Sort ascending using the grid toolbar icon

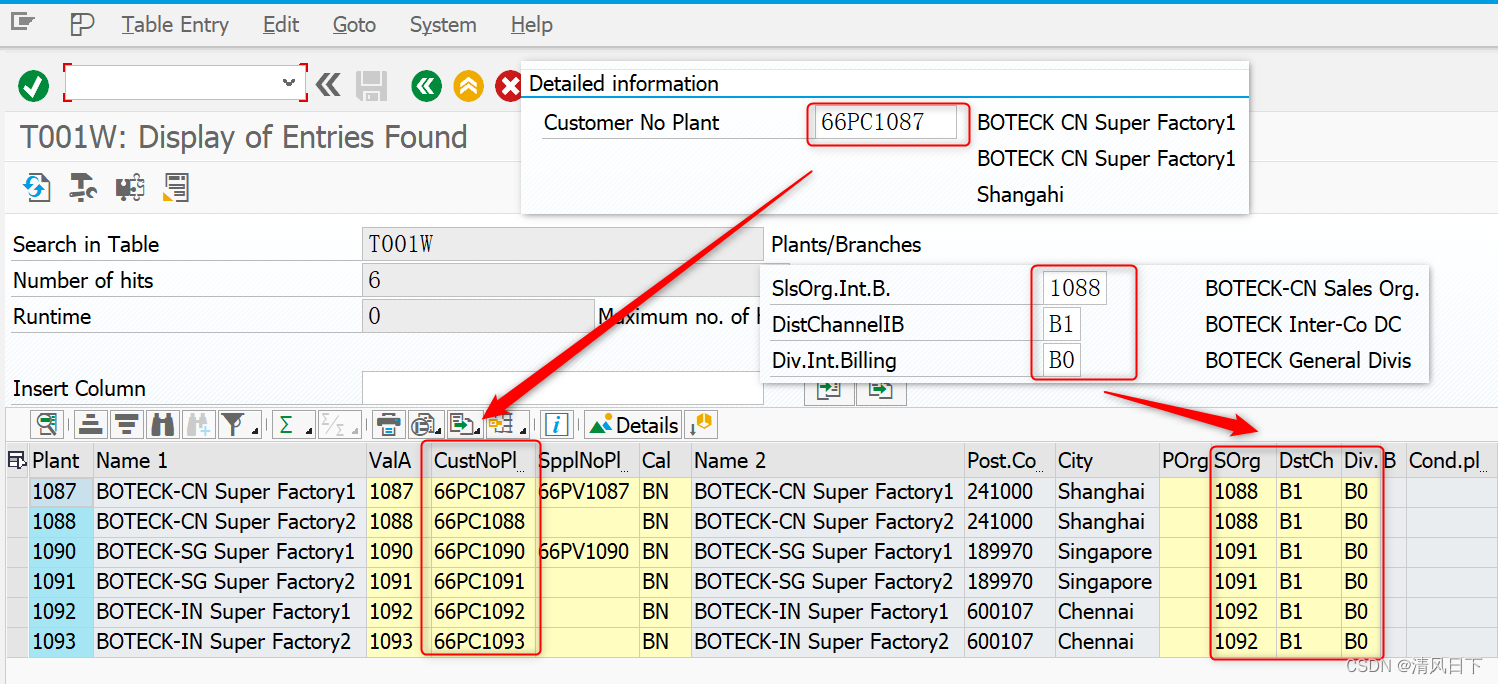coord(91,425)
